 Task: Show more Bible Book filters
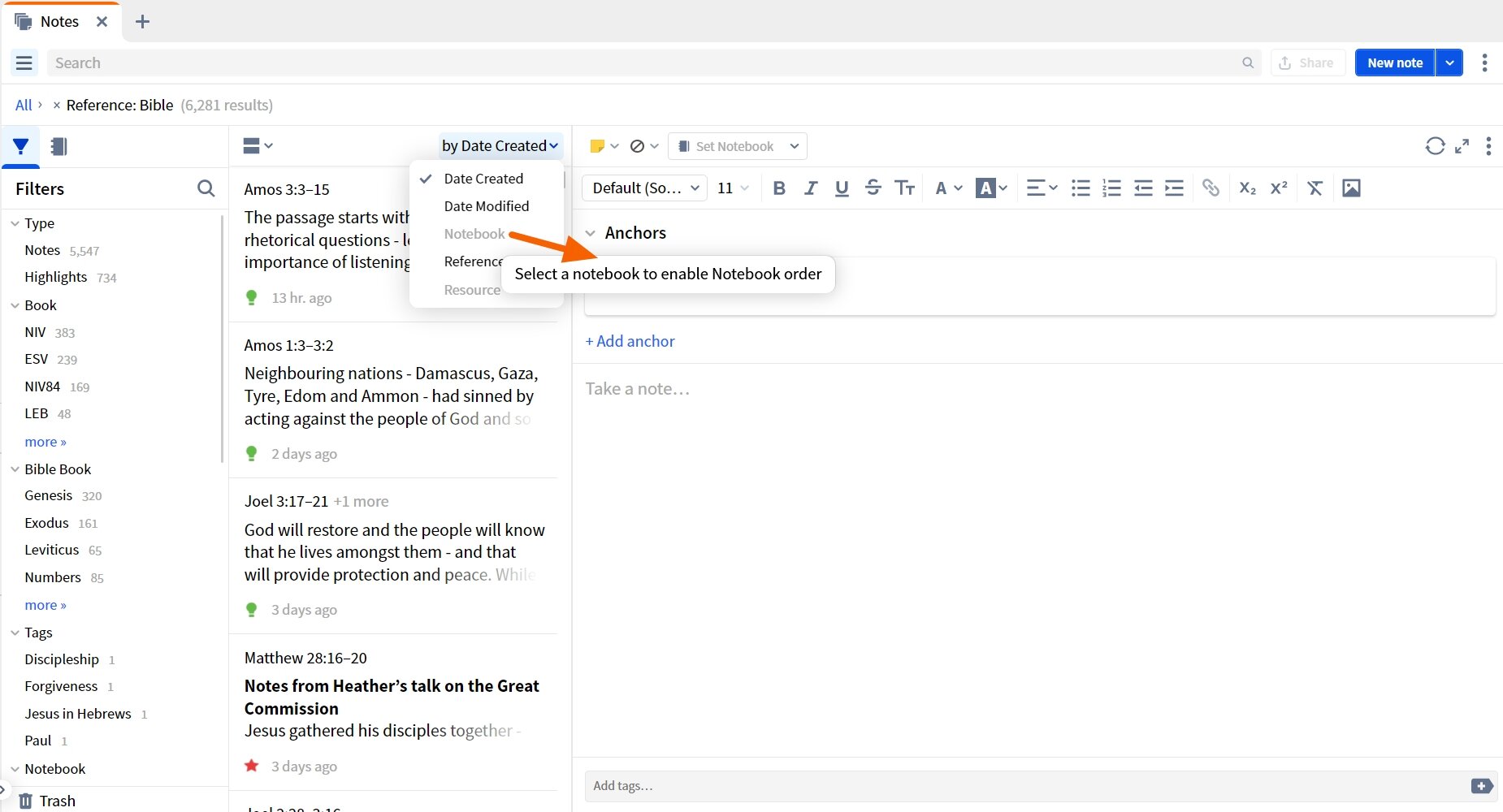pyautogui.click(x=45, y=605)
